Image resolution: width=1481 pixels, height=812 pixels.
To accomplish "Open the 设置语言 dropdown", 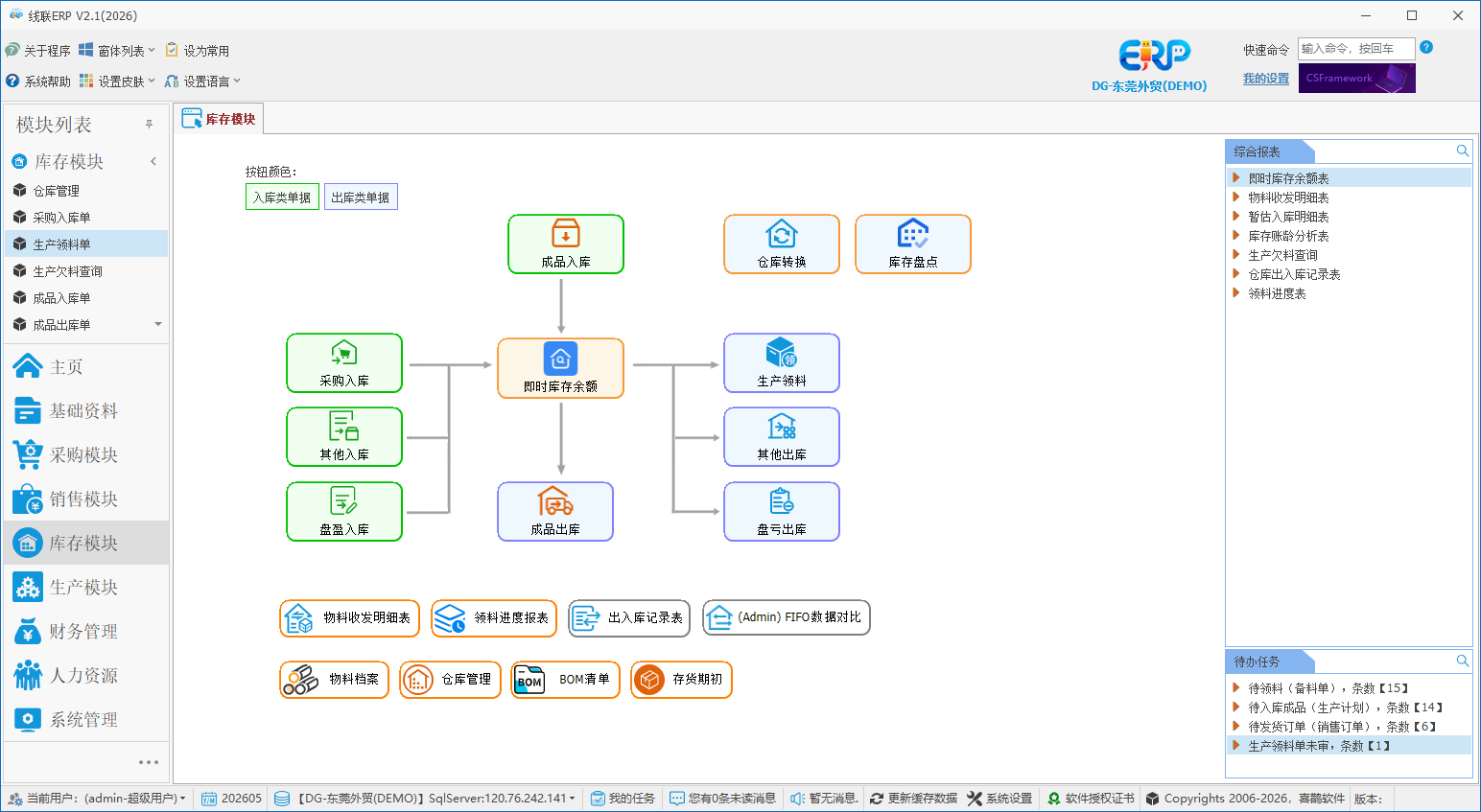I will (202, 81).
